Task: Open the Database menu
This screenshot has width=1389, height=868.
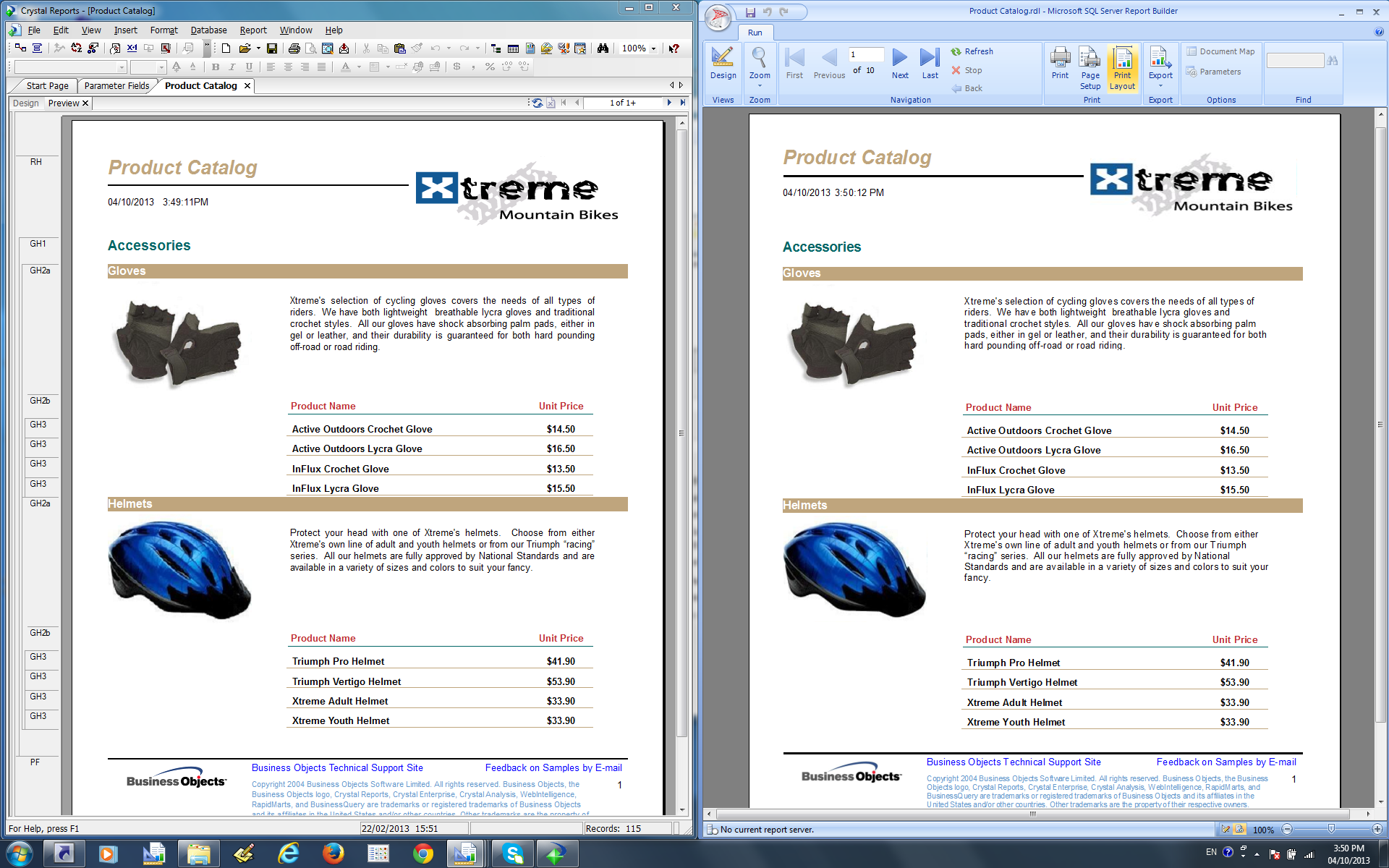Action: (x=208, y=30)
